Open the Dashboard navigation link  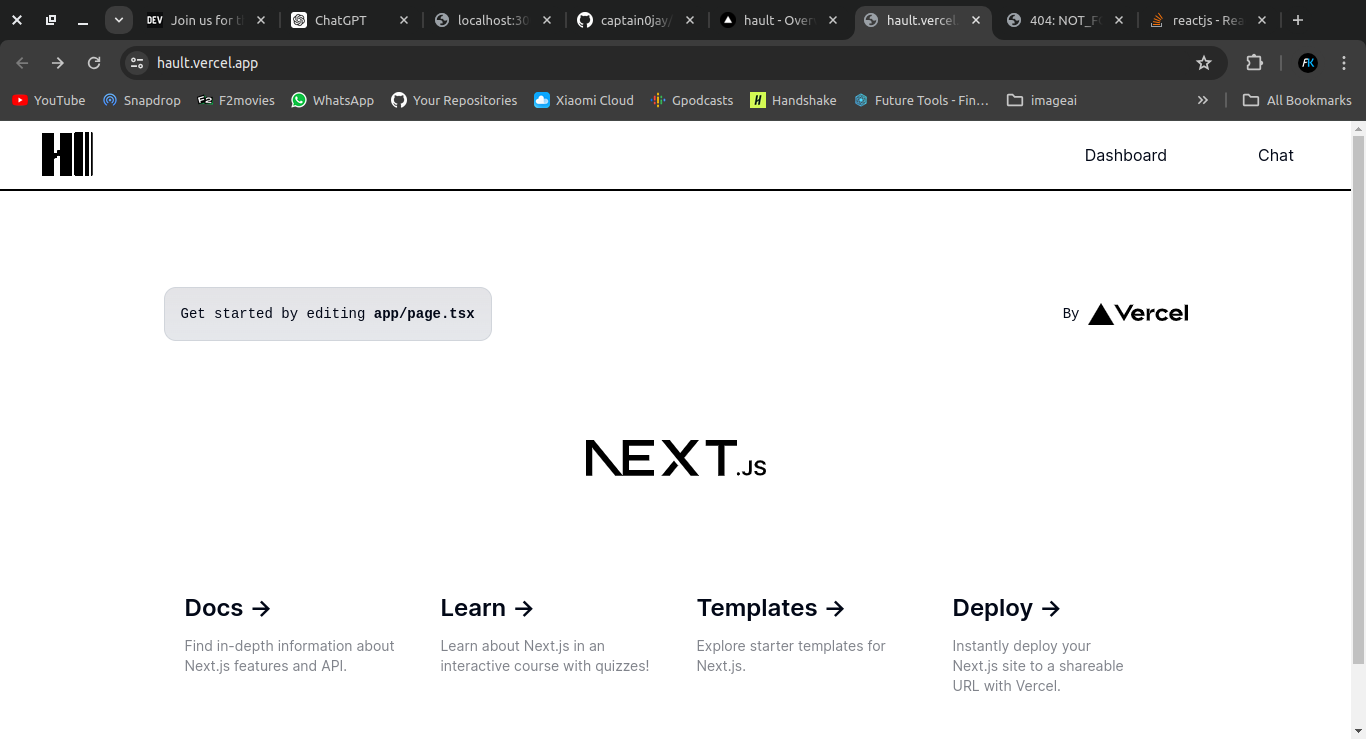pyautogui.click(x=1125, y=155)
